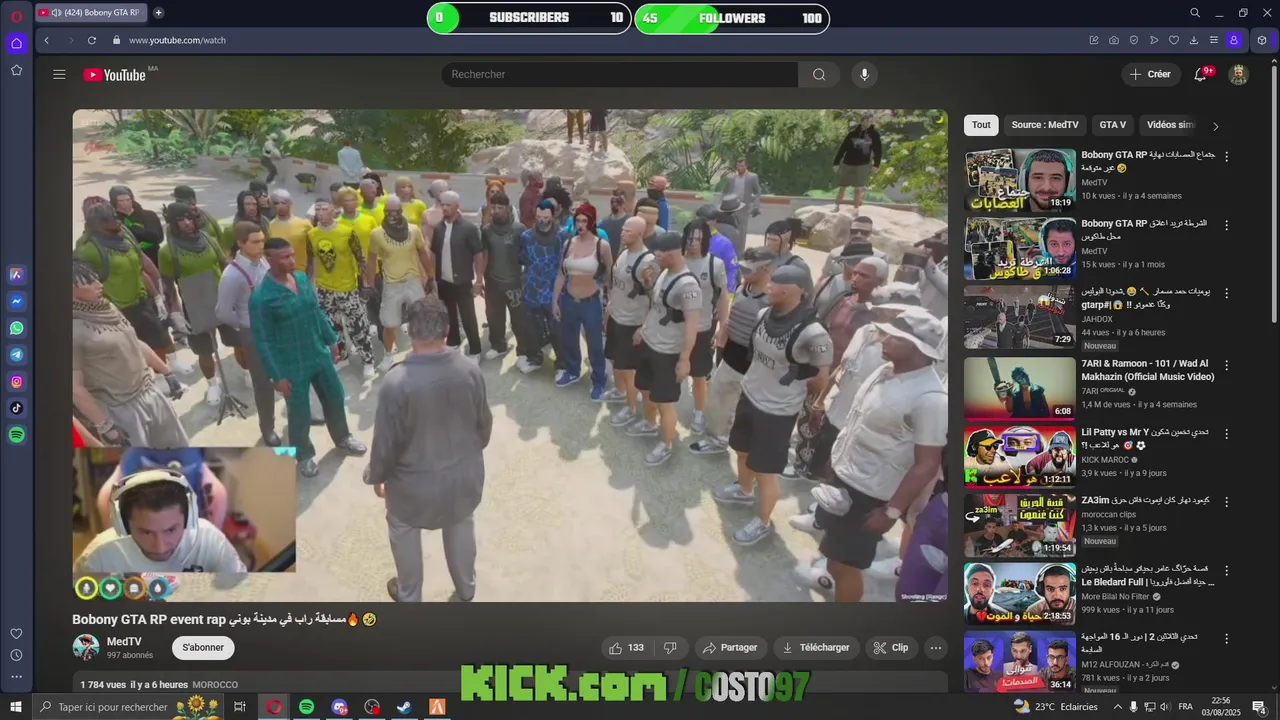Go back to the previous page
The width and height of the screenshot is (1280, 720).
point(46,40)
